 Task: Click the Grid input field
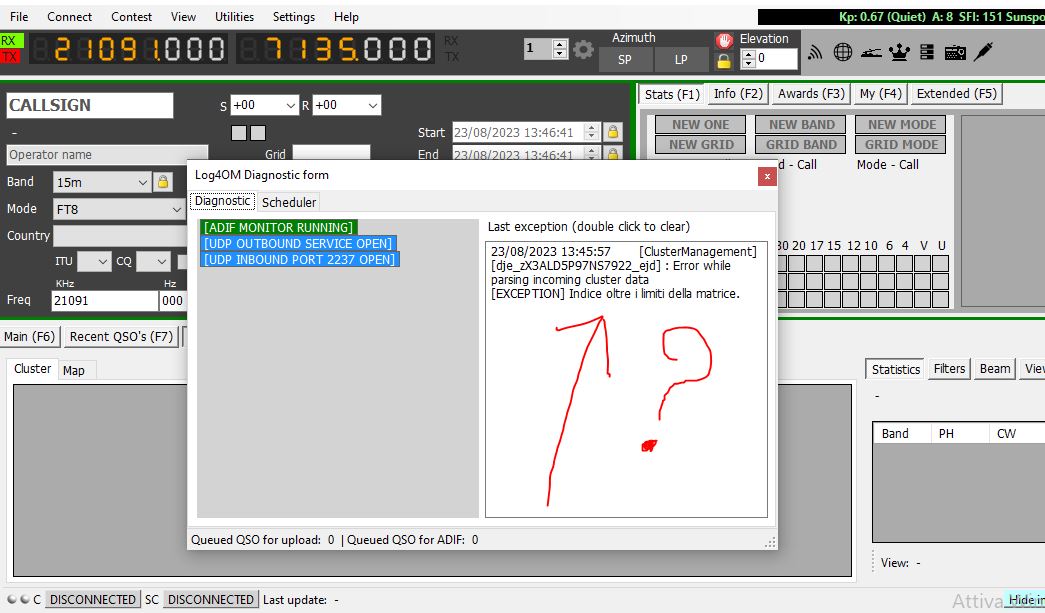point(331,153)
